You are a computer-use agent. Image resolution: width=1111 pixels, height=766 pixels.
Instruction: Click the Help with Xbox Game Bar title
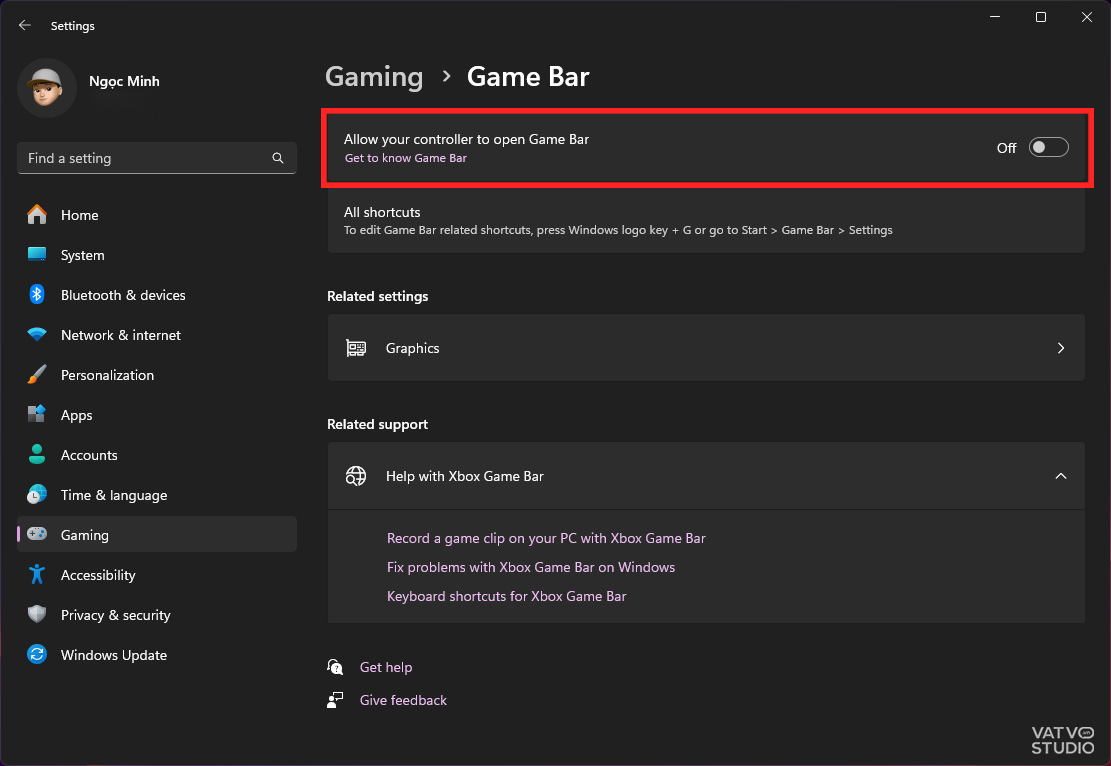point(465,476)
